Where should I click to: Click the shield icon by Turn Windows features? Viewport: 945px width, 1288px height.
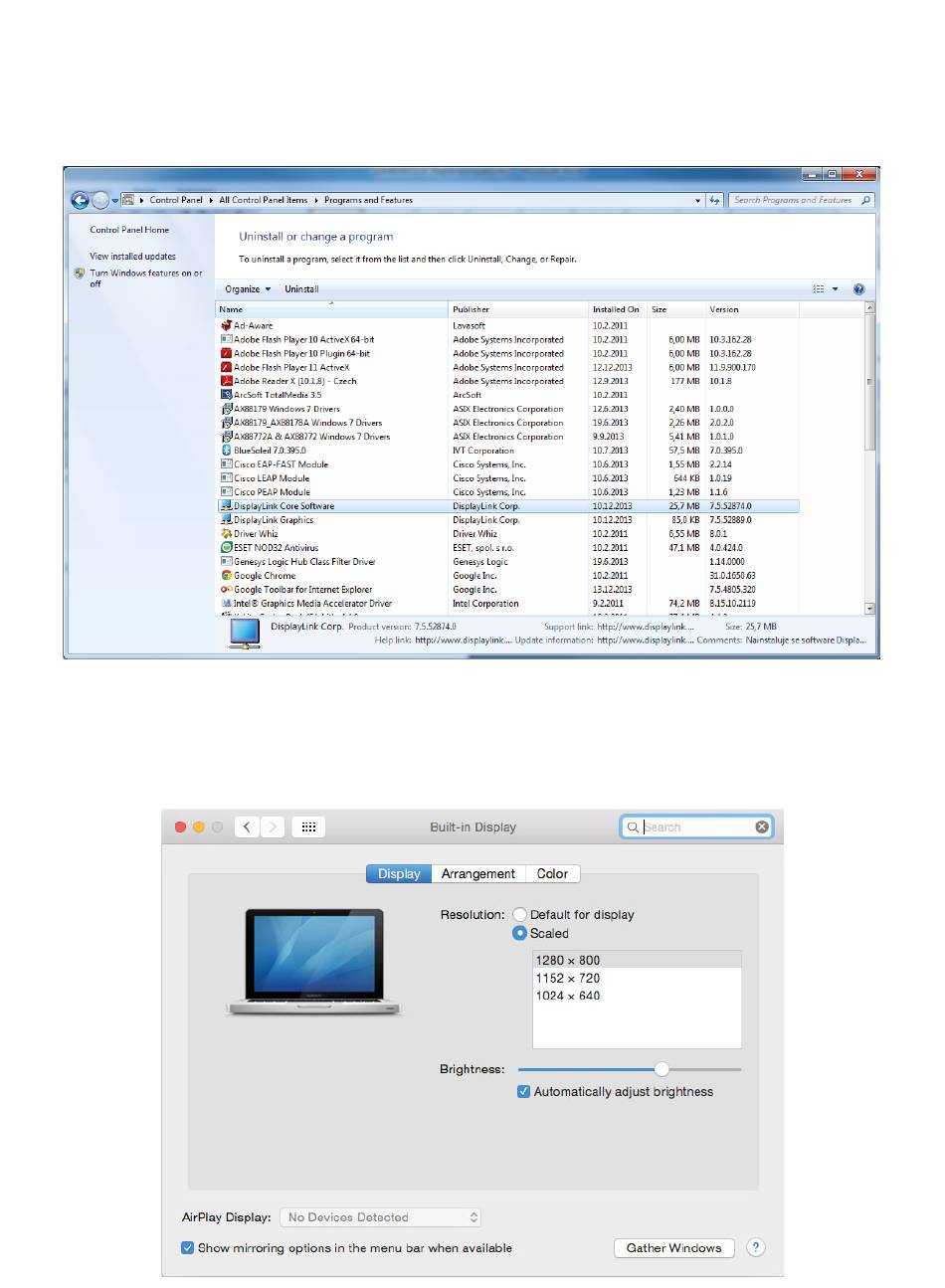tap(80, 274)
